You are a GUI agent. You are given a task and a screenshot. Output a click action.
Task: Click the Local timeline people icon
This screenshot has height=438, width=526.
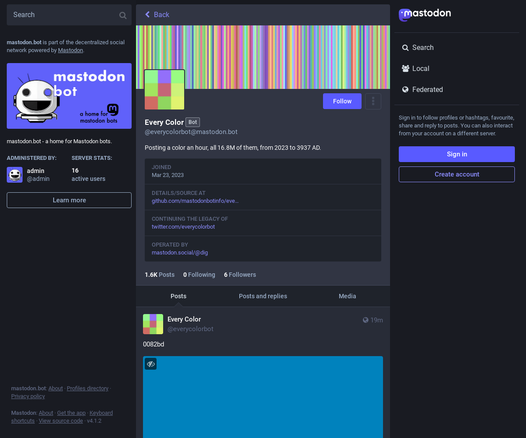[x=405, y=68]
